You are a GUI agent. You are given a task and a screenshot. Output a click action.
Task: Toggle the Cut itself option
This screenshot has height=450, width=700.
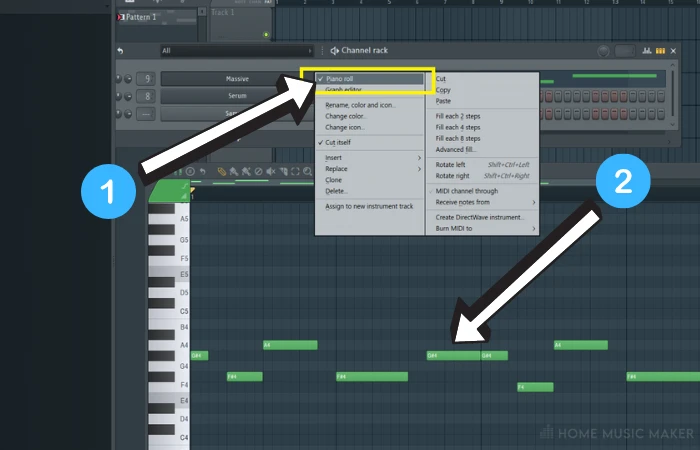coord(370,142)
